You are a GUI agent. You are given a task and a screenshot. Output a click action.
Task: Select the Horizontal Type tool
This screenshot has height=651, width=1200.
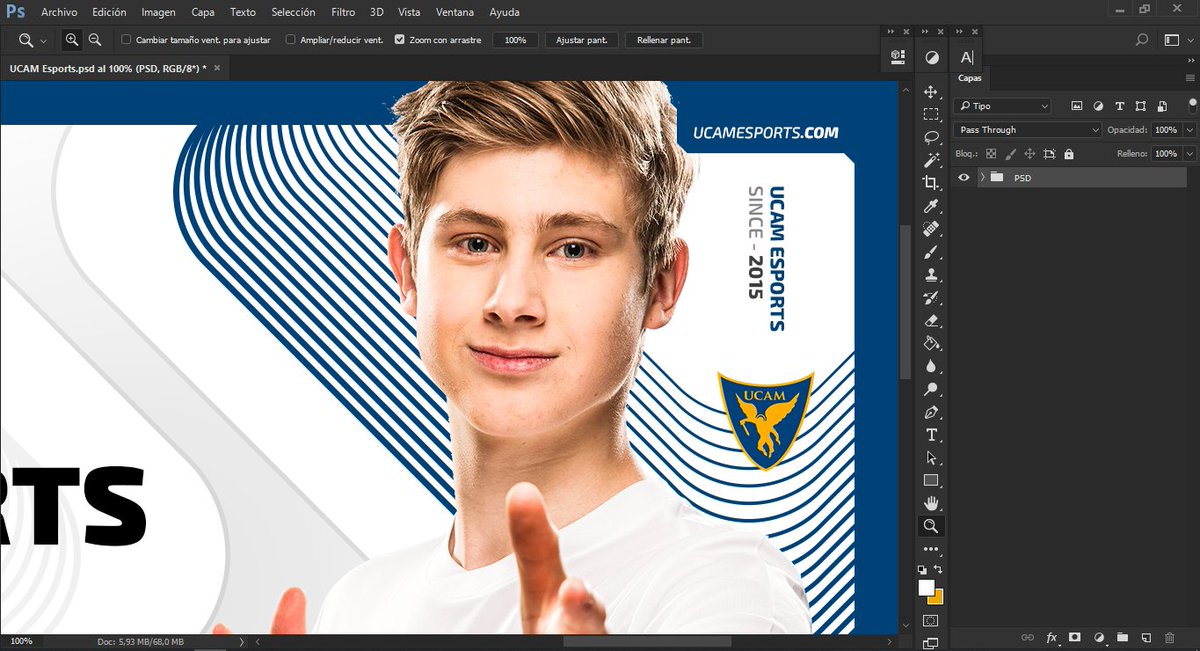pyautogui.click(x=931, y=435)
